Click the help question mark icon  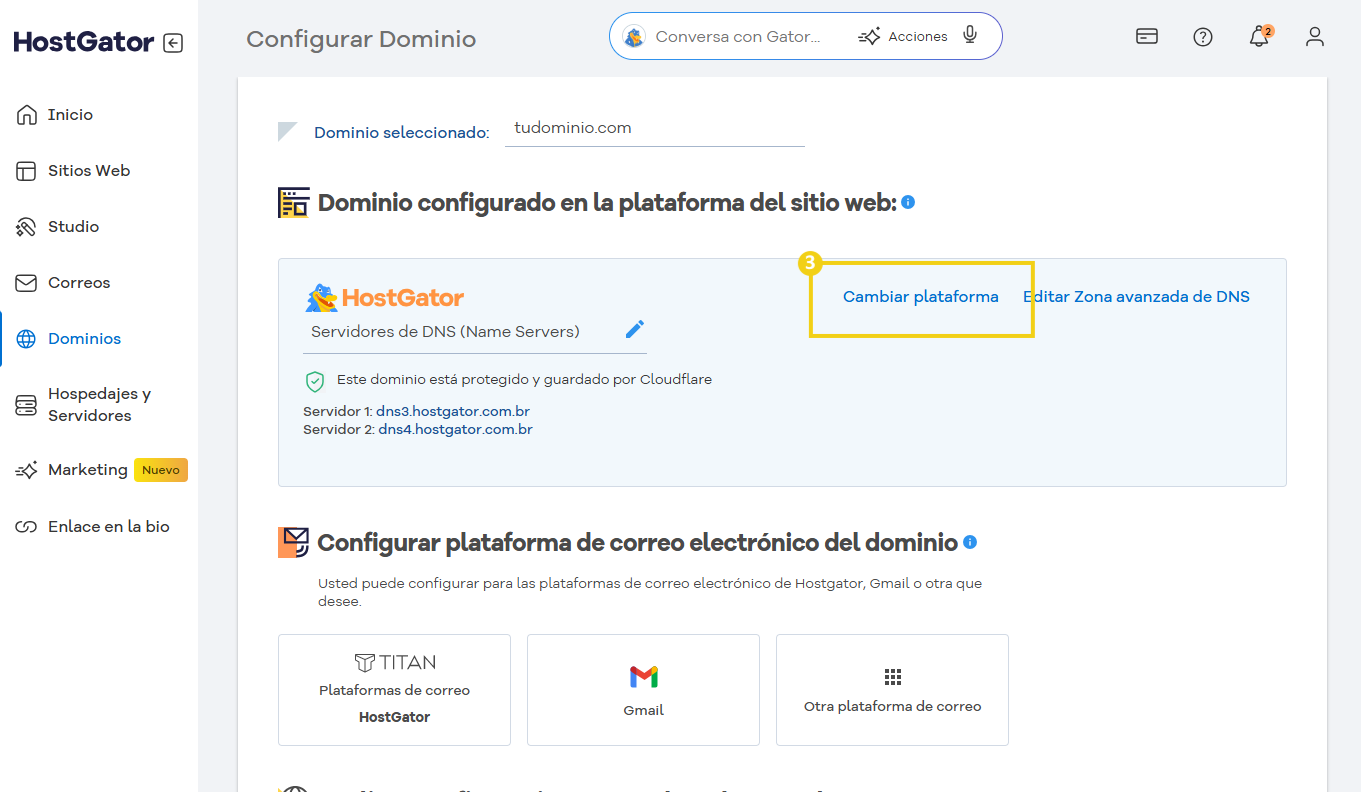[1202, 36]
